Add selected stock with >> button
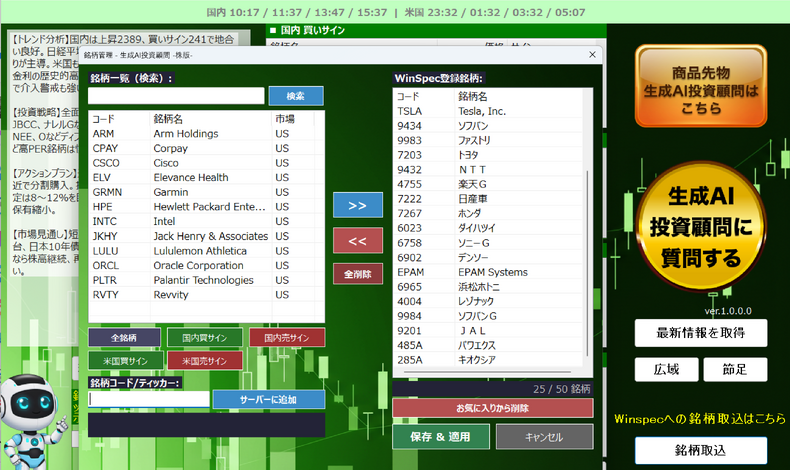This screenshot has width=790, height=470. tap(358, 205)
